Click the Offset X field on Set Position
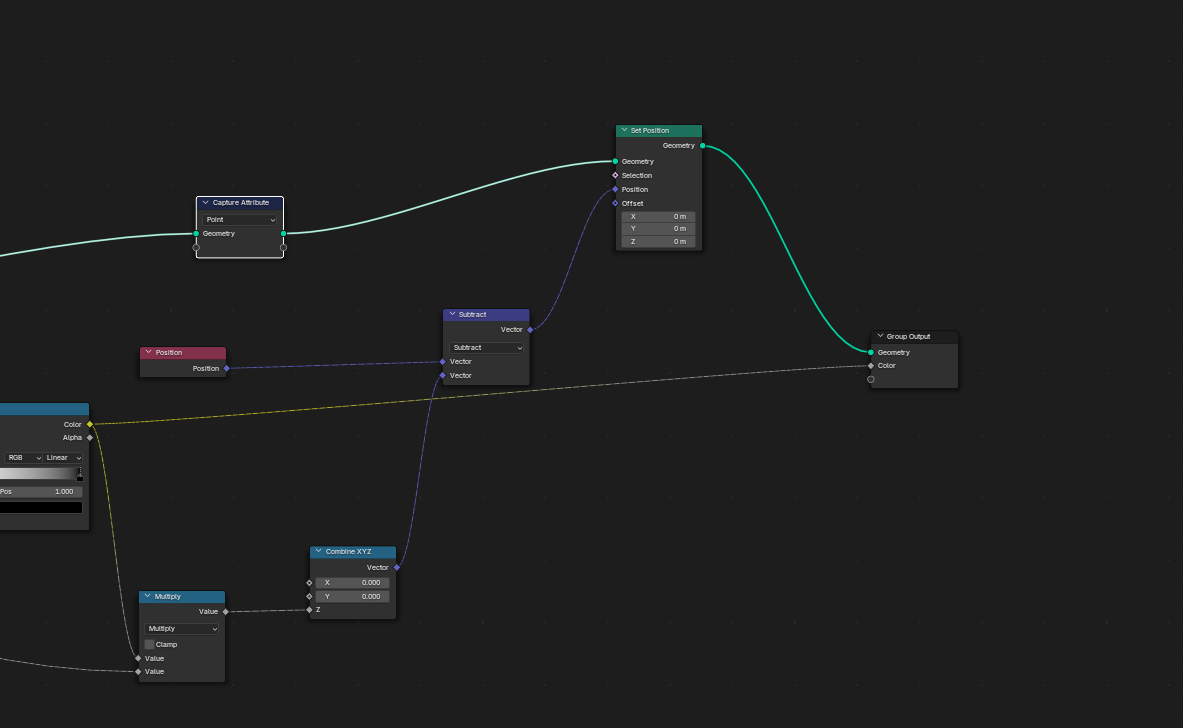Screen dimensions: 1183x728 [x=659, y=217]
